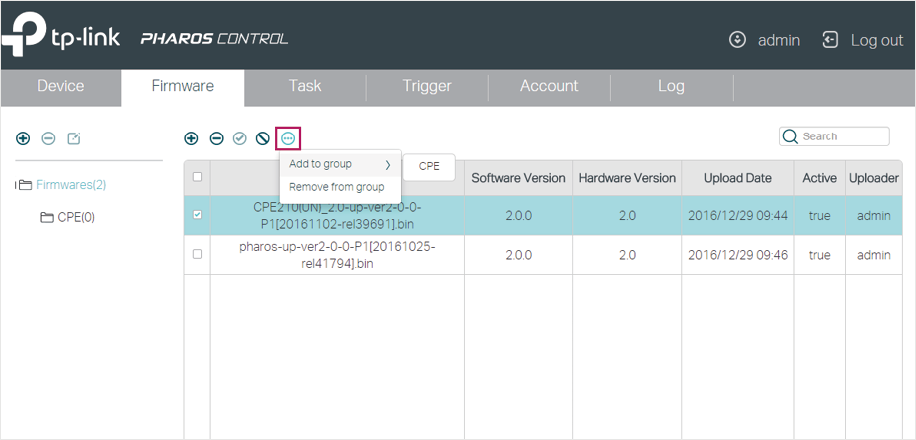Click the tp-link logo
This screenshot has height=440, width=916.
(61, 34)
